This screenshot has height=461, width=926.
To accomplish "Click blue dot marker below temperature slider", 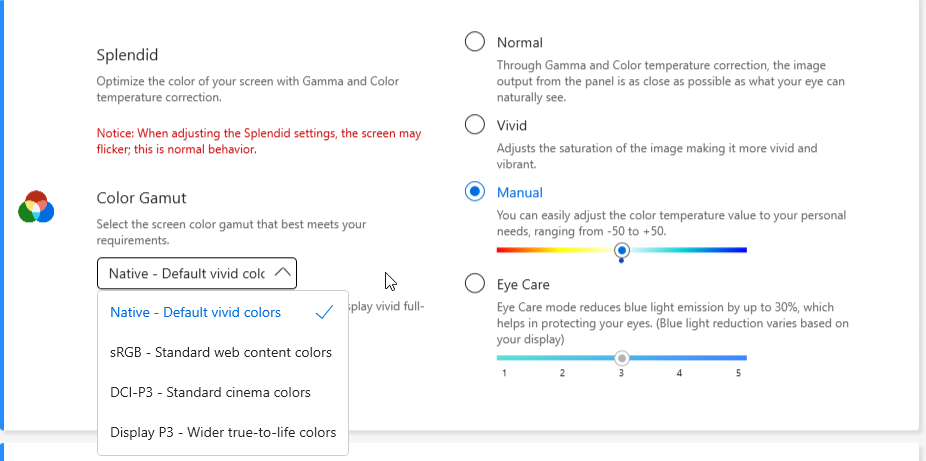I will pyautogui.click(x=622, y=261).
